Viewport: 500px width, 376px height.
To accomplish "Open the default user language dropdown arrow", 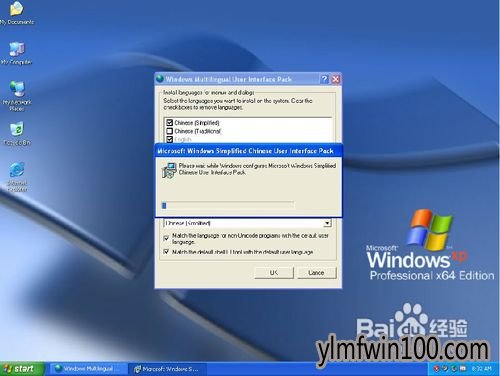I will [x=327, y=223].
